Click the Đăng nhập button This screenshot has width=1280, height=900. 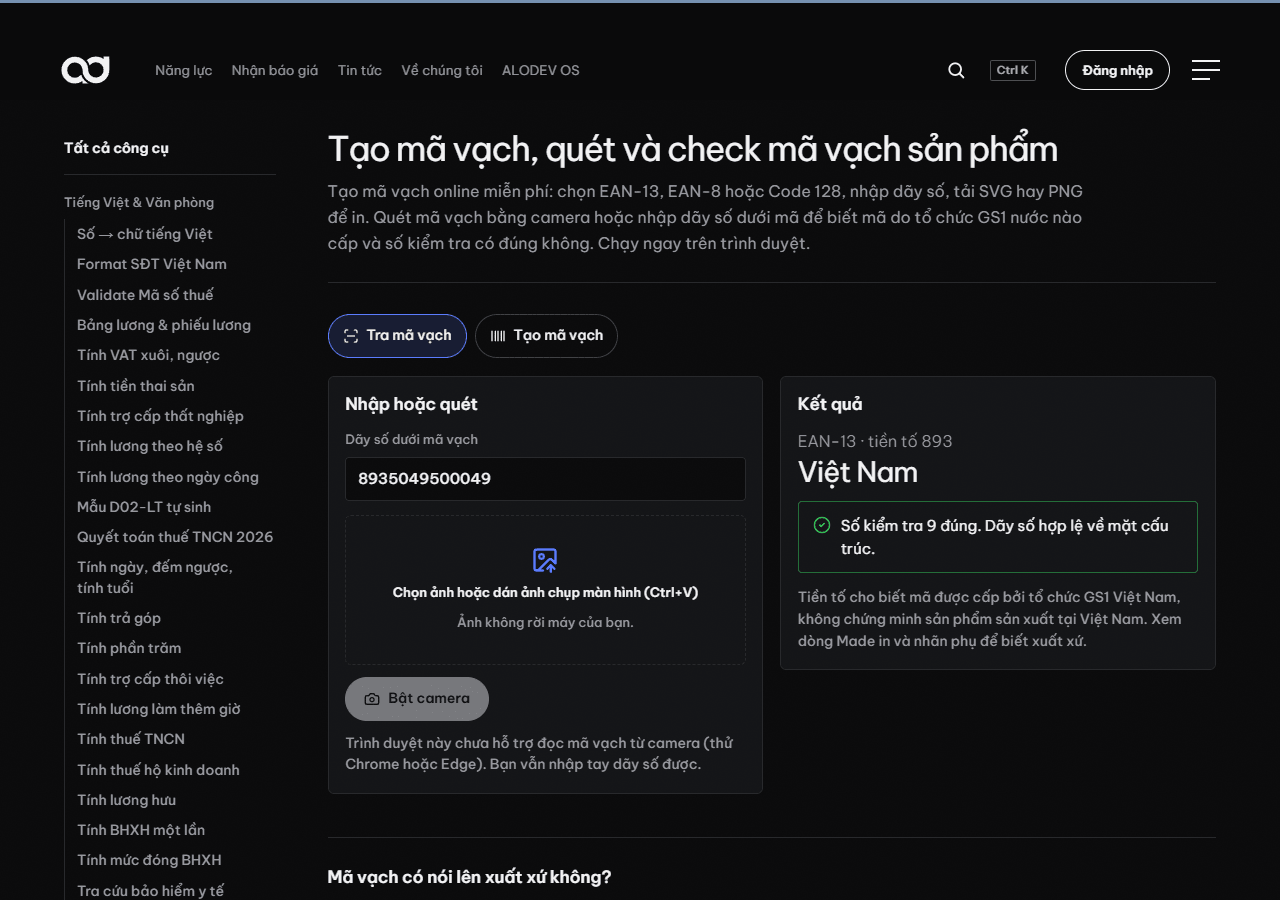(1117, 70)
